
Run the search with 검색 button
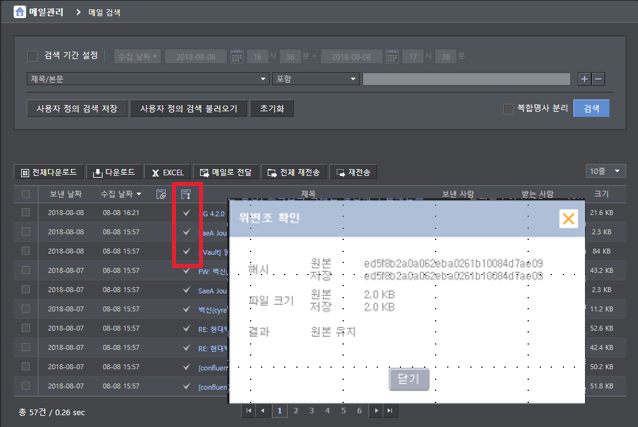click(x=591, y=108)
